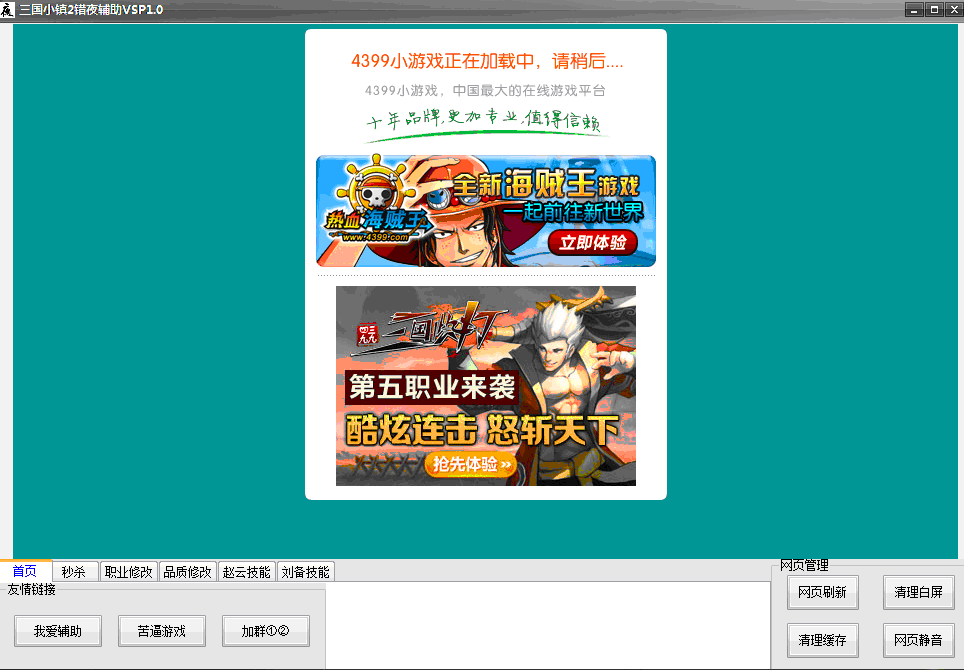964x670 pixels.
Task: Clear cache with 清理缓存 button
Action: point(823,640)
